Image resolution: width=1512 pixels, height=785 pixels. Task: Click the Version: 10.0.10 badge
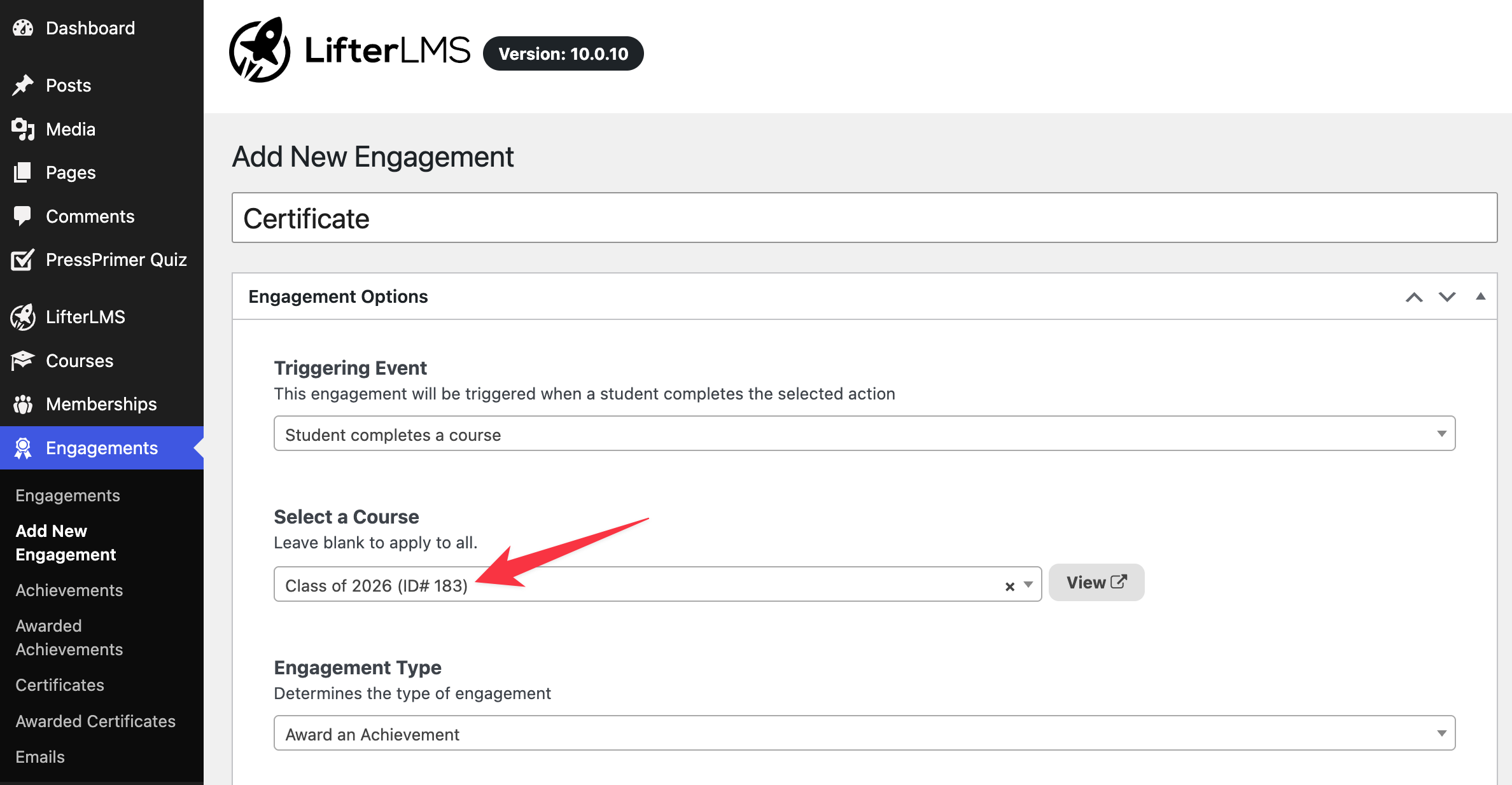point(563,53)
